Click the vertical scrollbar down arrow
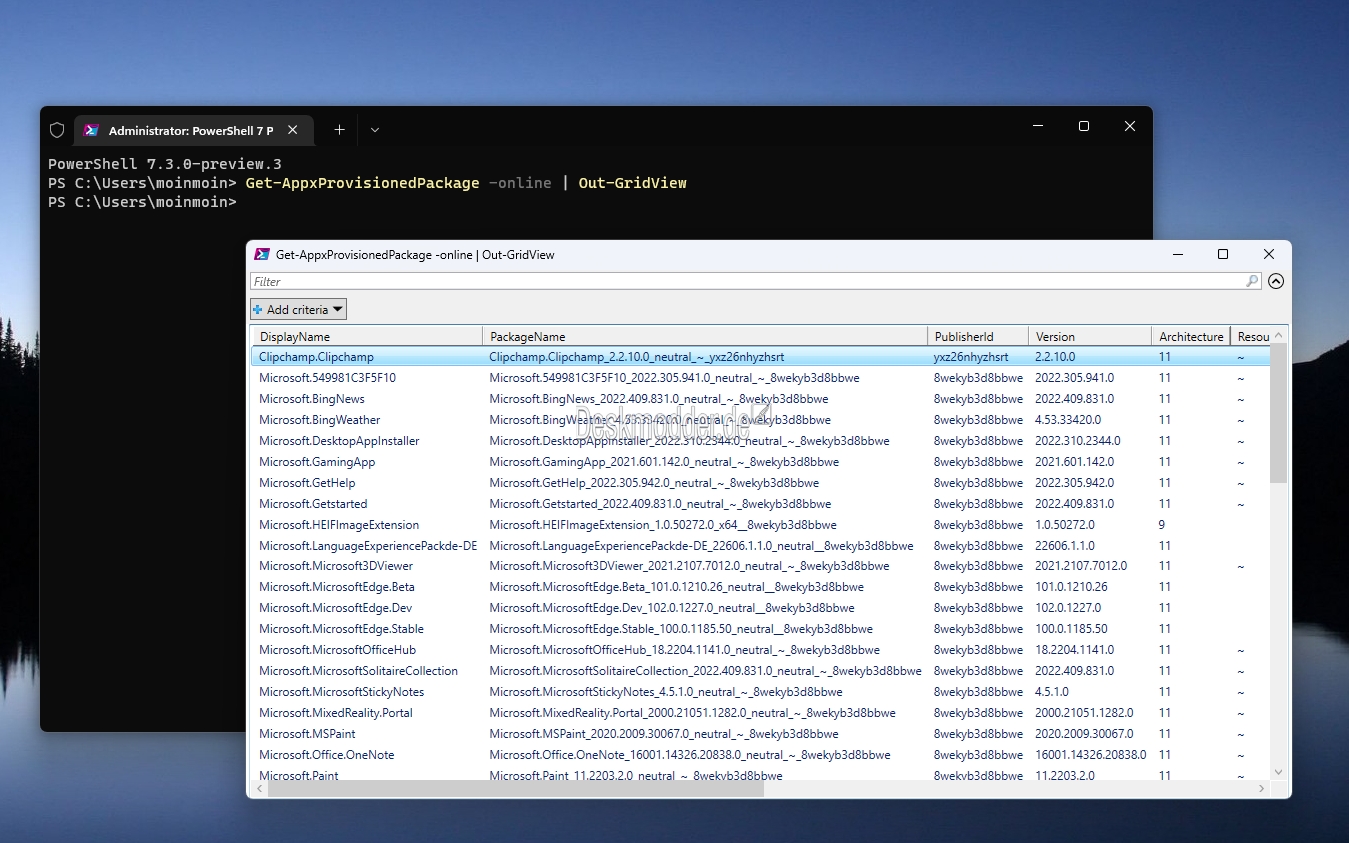 click(x=1278, y=771)
